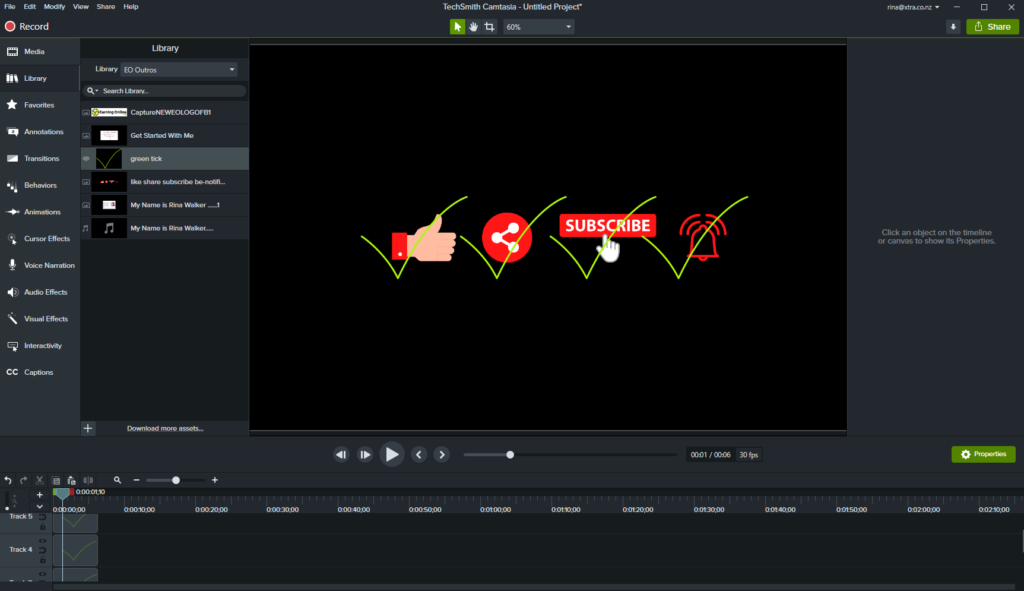Open the Modify menu
Viewport: 1024px width, 591px height.
coord(54,7)
